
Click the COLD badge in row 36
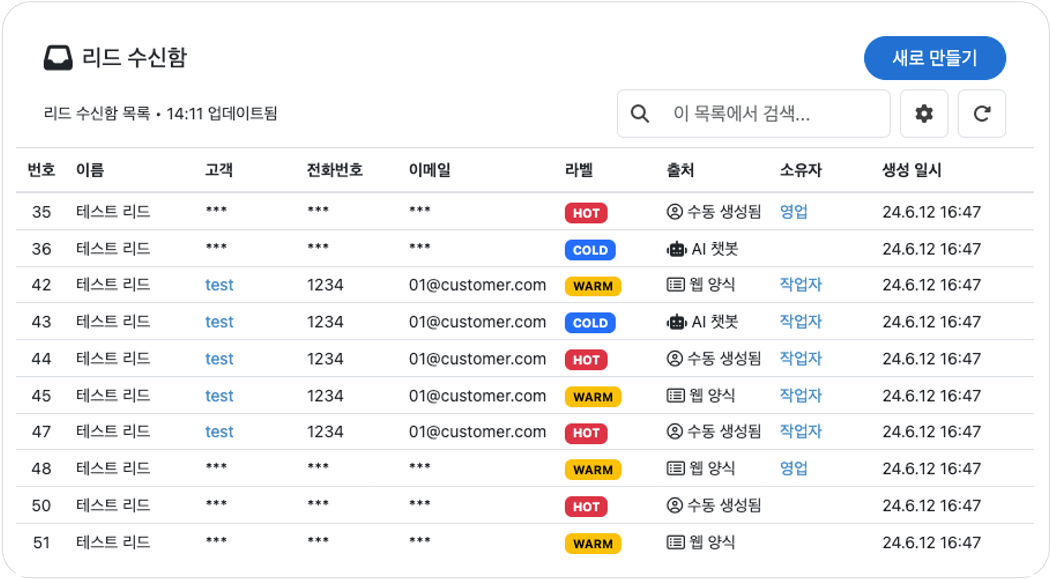[590, 250]
